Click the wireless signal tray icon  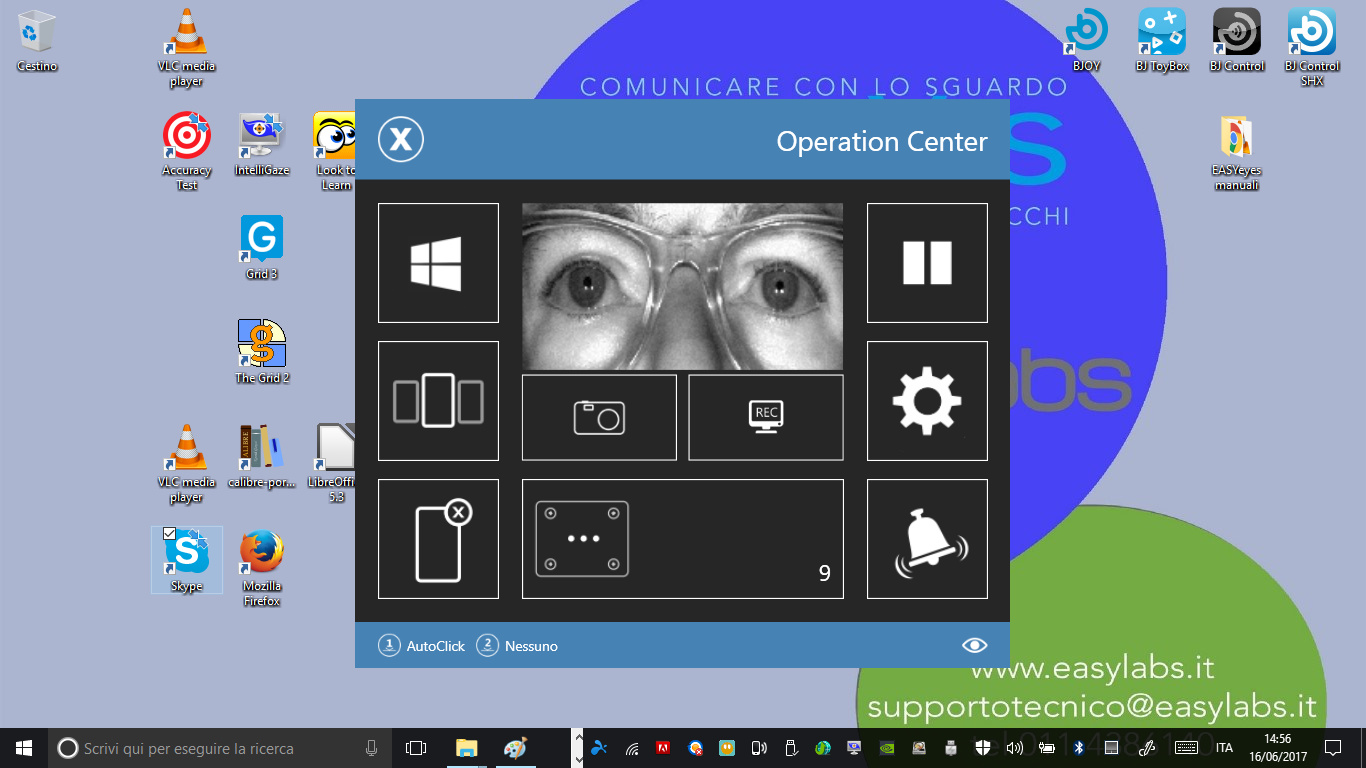pyautogui.click(x=631, y=747)
